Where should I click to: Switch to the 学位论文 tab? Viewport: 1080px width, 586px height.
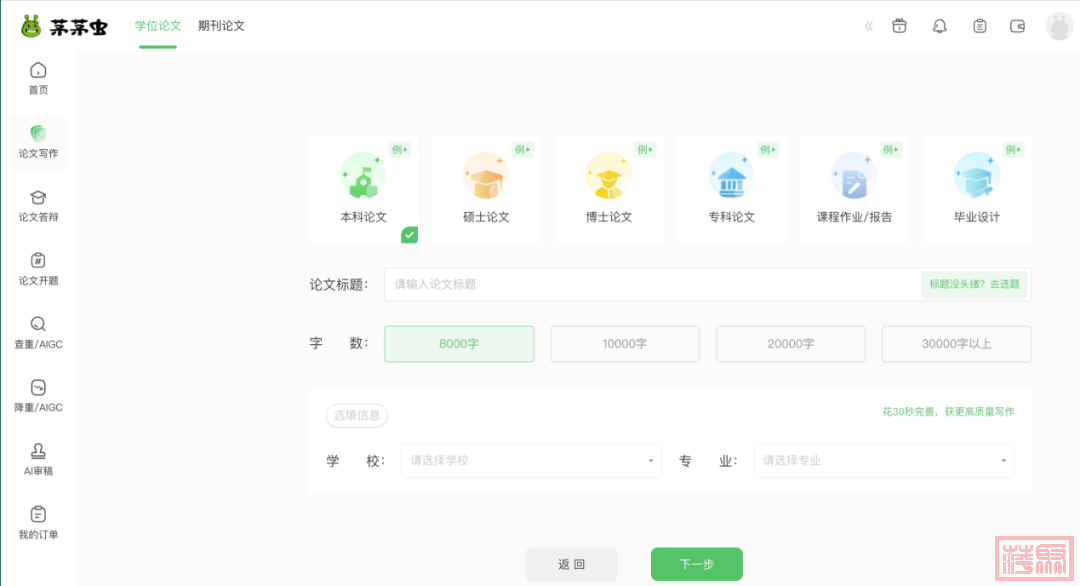click(158, 26)
